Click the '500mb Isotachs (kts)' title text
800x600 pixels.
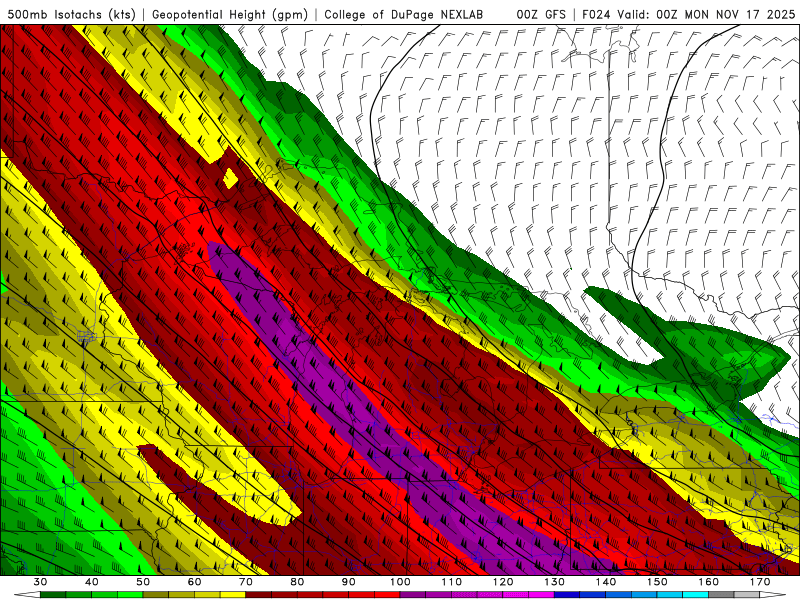pos(72,14)
